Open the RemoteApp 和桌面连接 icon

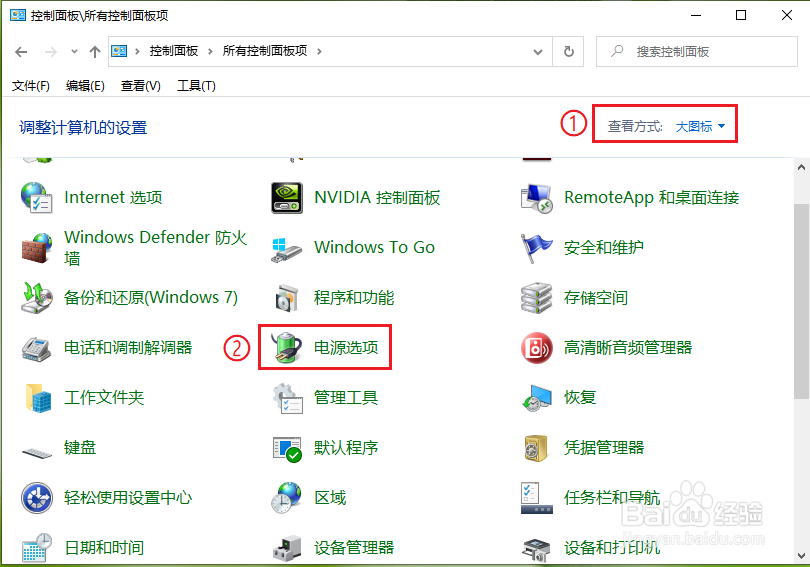[x=537, y=198]
